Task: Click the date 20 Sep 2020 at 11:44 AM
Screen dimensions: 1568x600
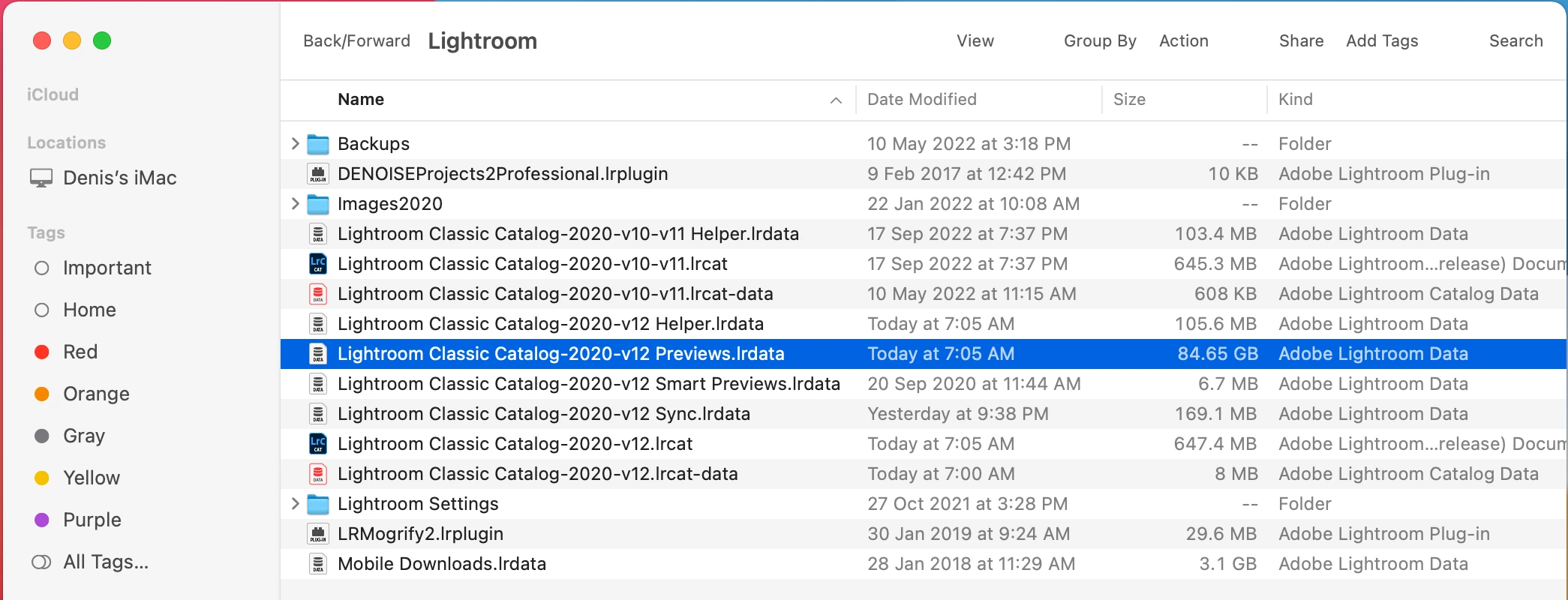Action: (974, 384)
